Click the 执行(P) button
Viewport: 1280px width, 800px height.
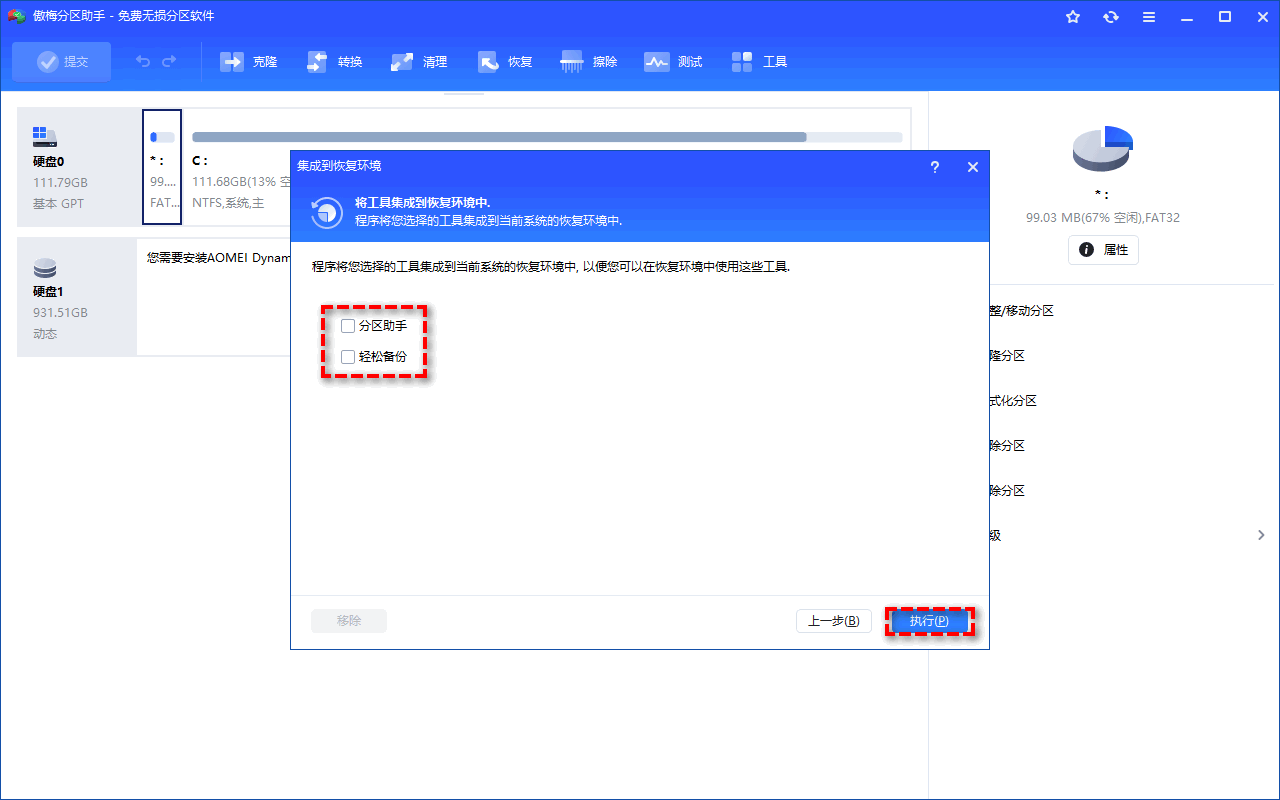pyautogui.click(x=929, y=620)
